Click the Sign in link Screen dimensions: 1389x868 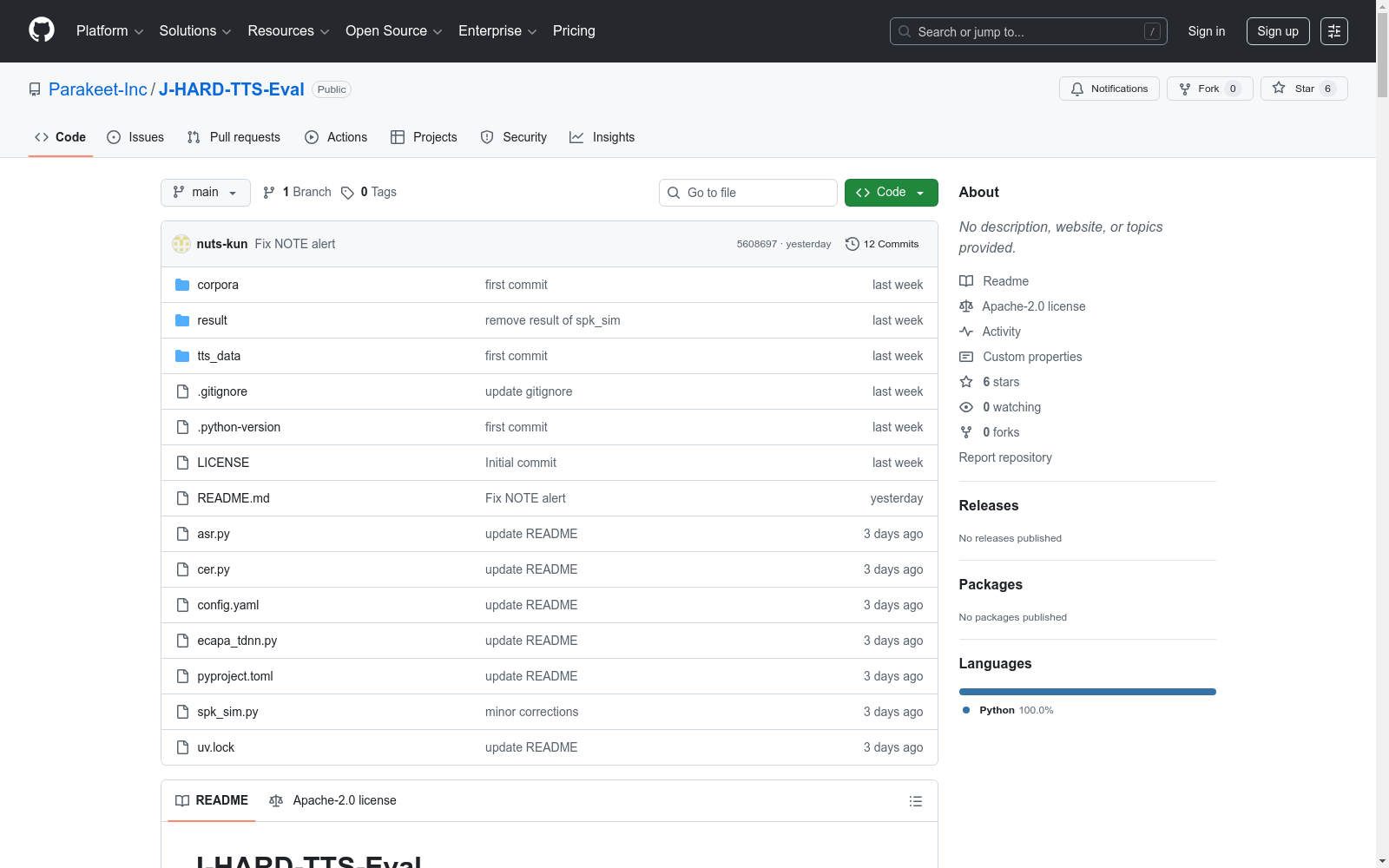point(1207,31)
